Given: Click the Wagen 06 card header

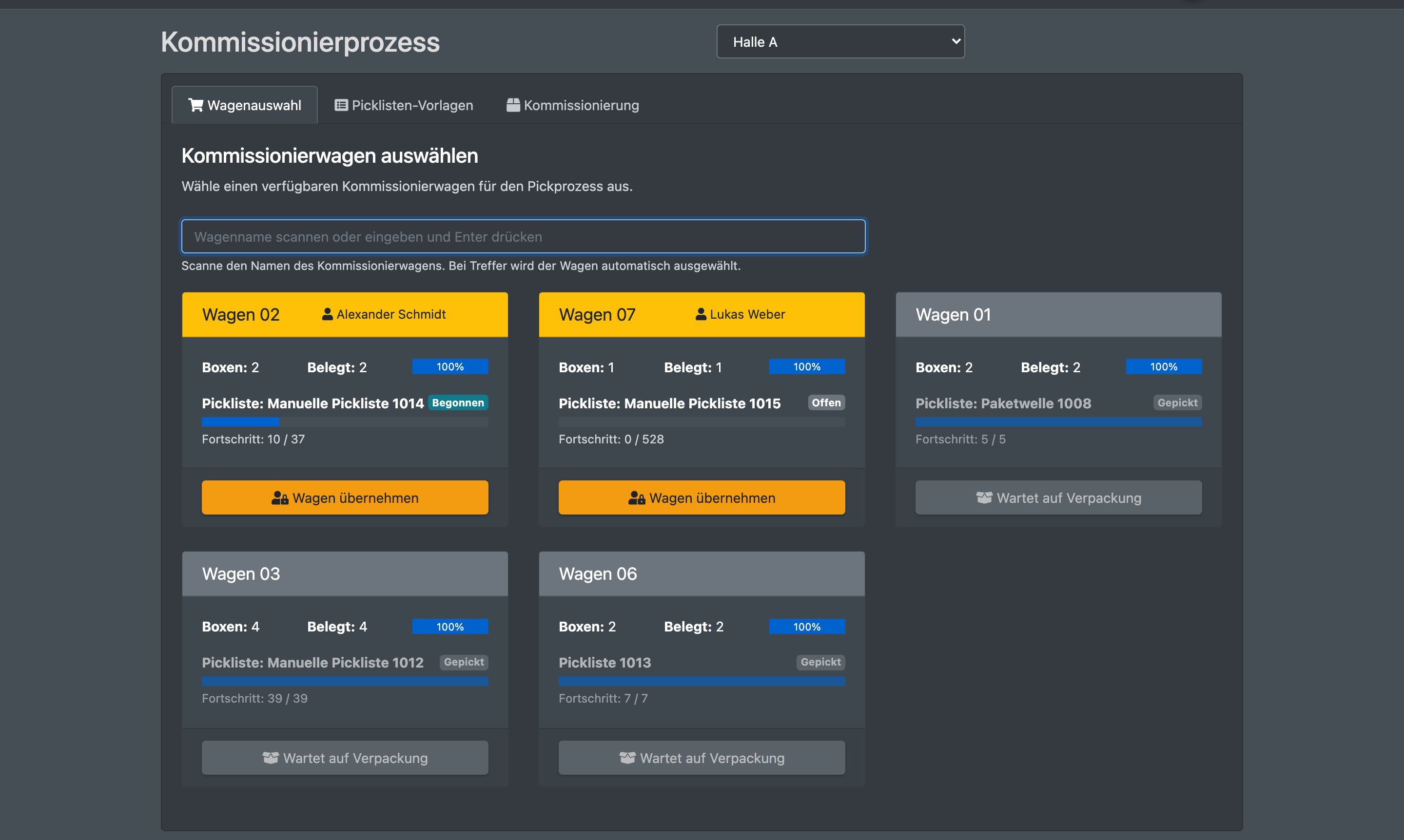Looking at the screenshot, I should 702,574.
